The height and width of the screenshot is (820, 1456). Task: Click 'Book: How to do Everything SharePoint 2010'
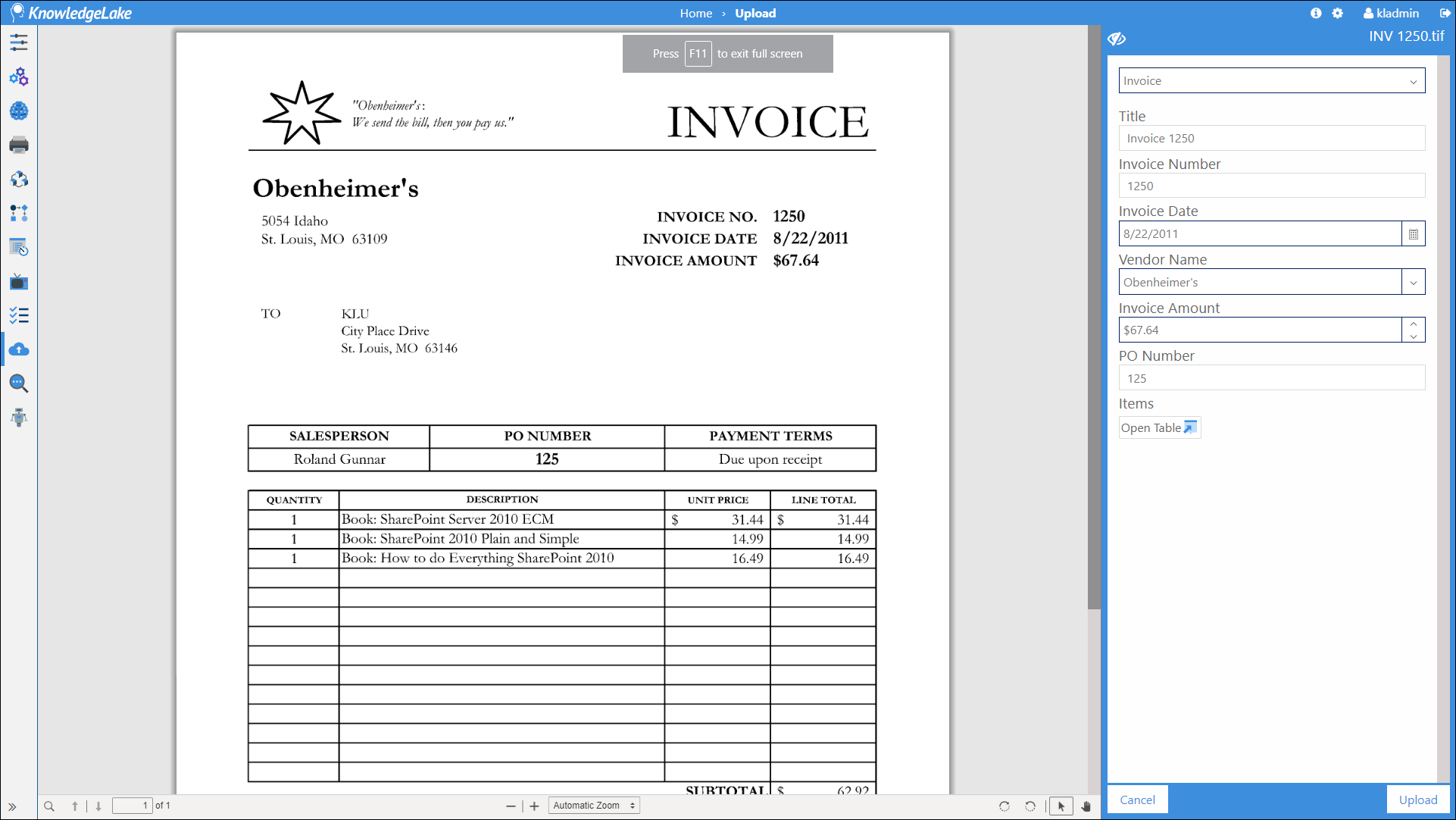tap(477, 559)
